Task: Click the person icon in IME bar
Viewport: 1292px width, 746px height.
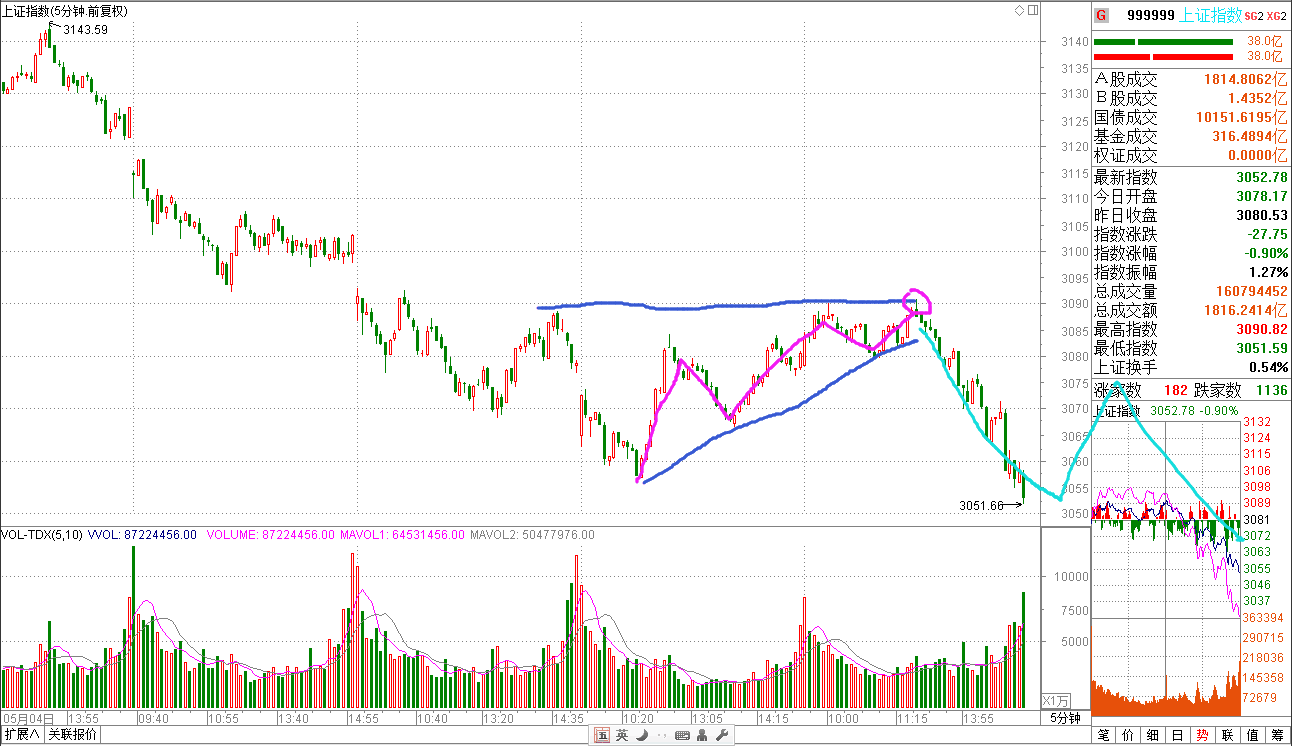Action: (701, 736)
